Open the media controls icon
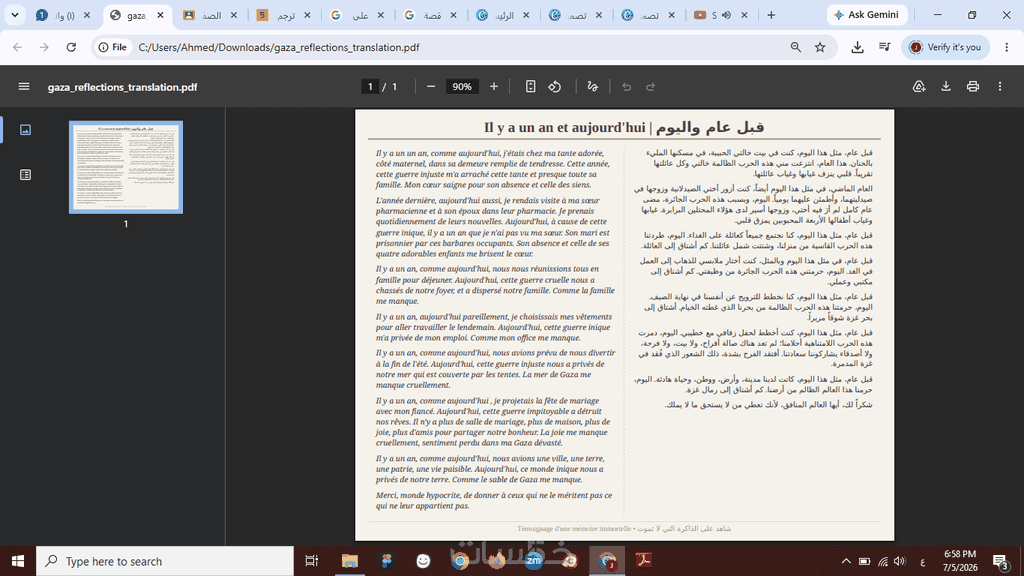The width and height of the screenshot is (1024, 576). 884,47
